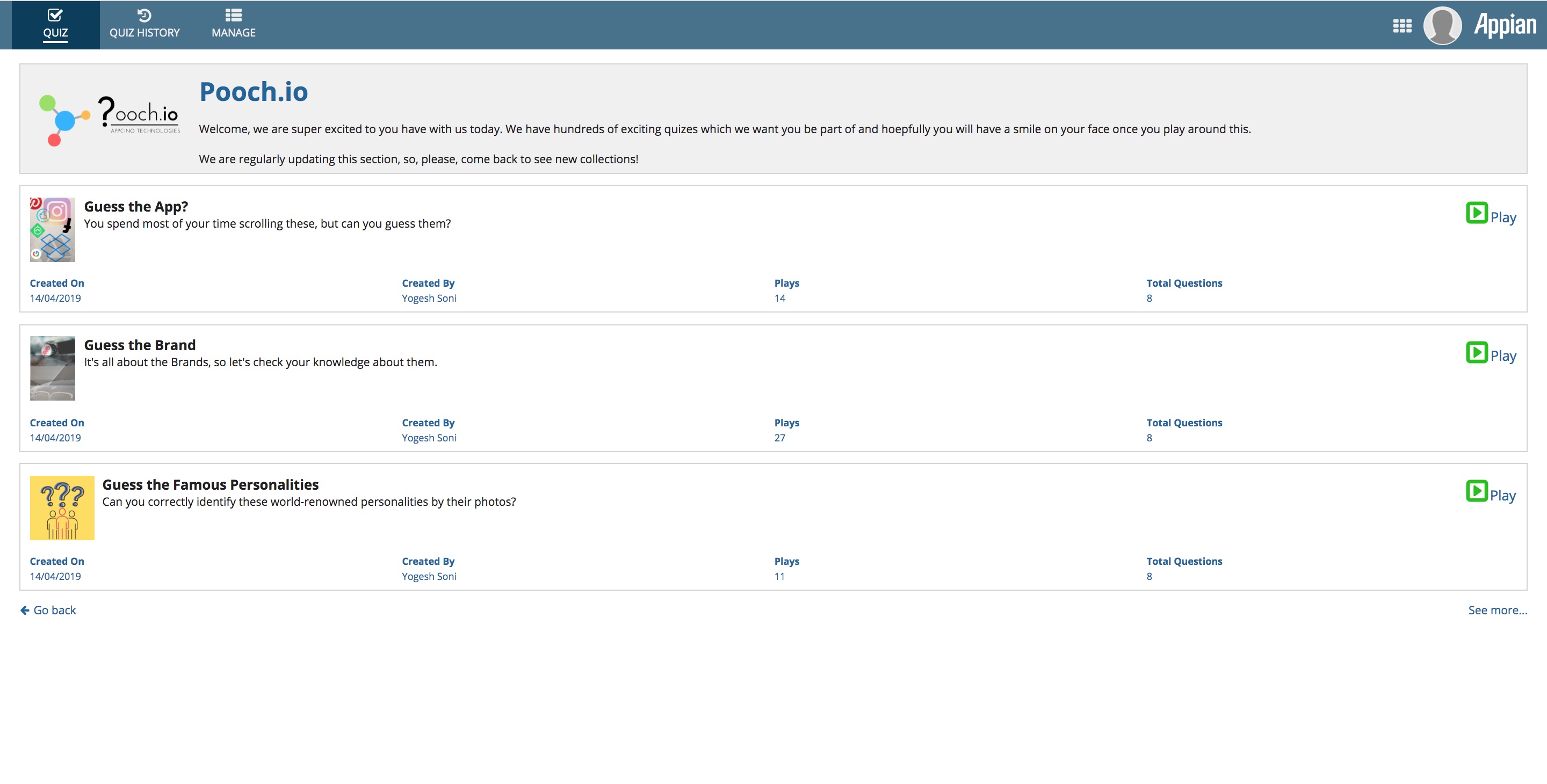Click the Manage list icon
Image resolution: width=1547 pixels, height=784 pixels.
click(x=233, y=15)
